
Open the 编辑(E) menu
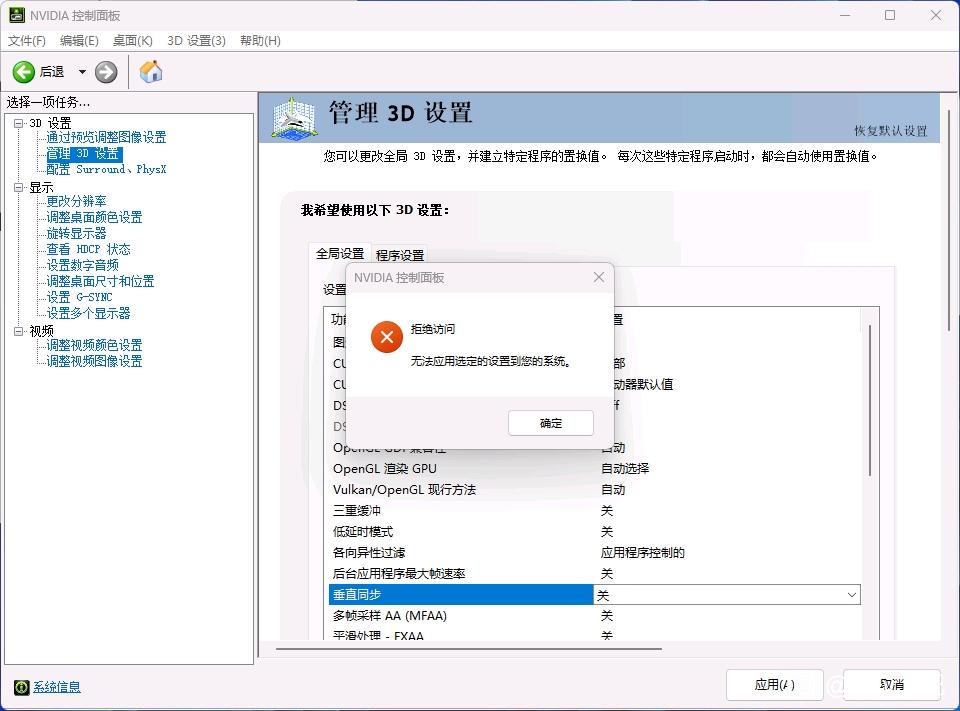79,40
